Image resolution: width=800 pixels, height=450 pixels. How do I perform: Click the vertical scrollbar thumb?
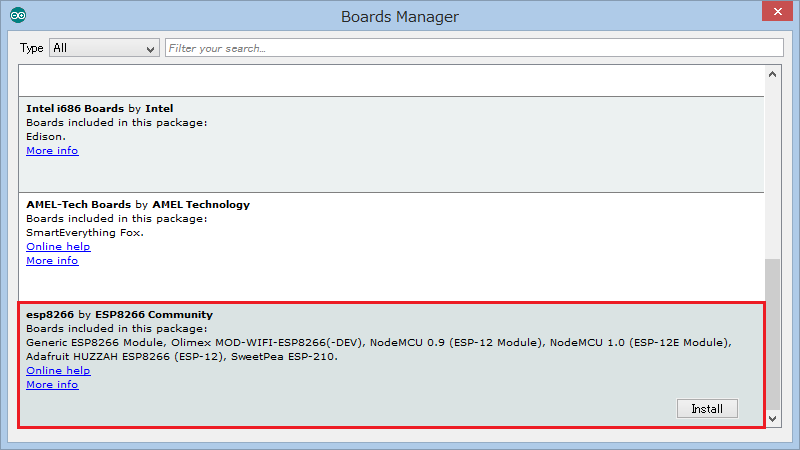click(x=772, y=334)
